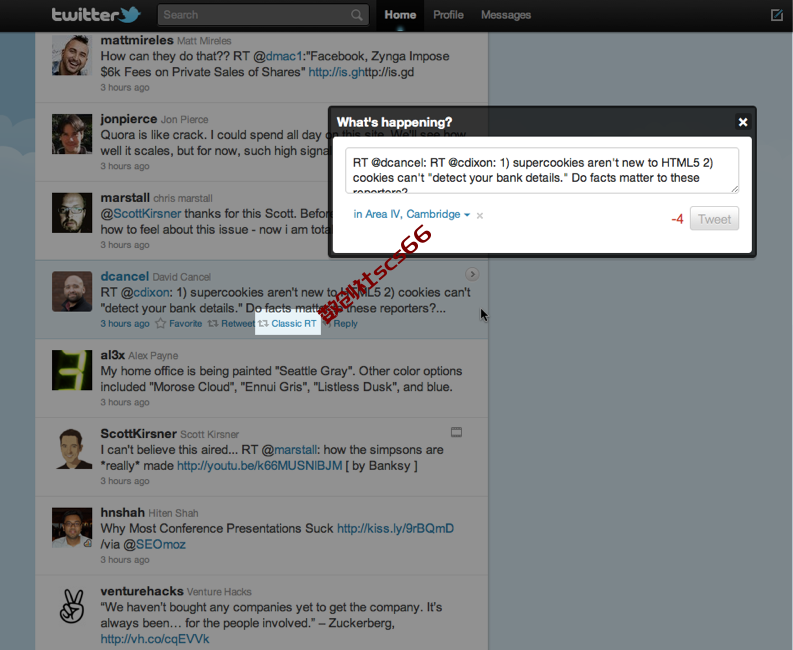Open the Profile tab
The width and height of the screenshot is (793, 650).
pyautogui.click(x=448, y=15)
